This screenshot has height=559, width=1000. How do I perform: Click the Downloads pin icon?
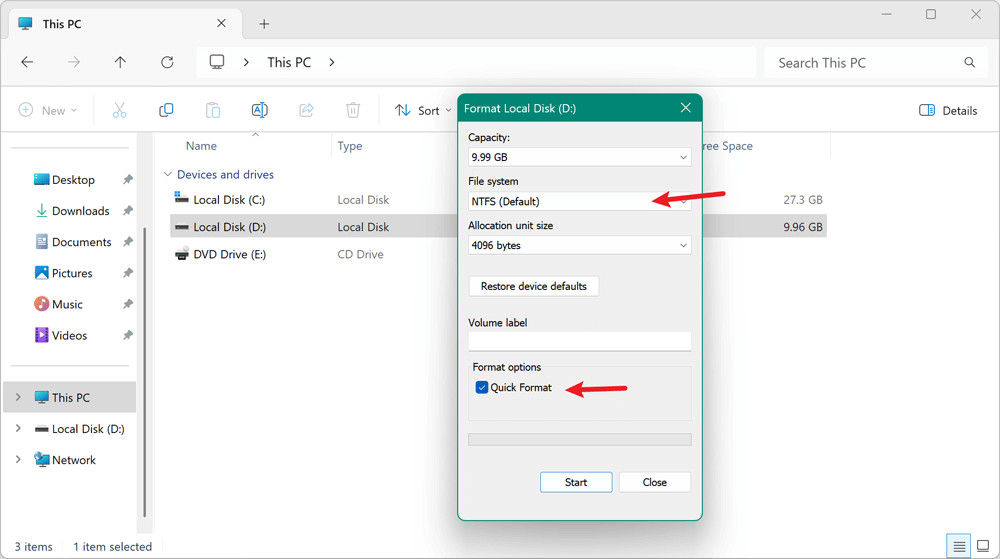tap(128, 210)
